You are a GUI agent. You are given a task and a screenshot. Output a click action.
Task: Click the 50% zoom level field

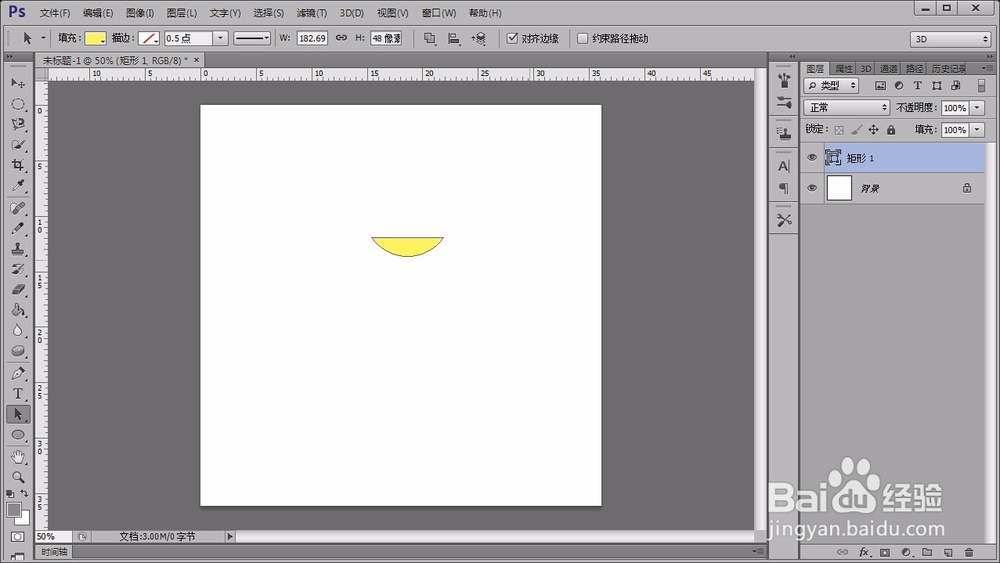coord(53,537)
